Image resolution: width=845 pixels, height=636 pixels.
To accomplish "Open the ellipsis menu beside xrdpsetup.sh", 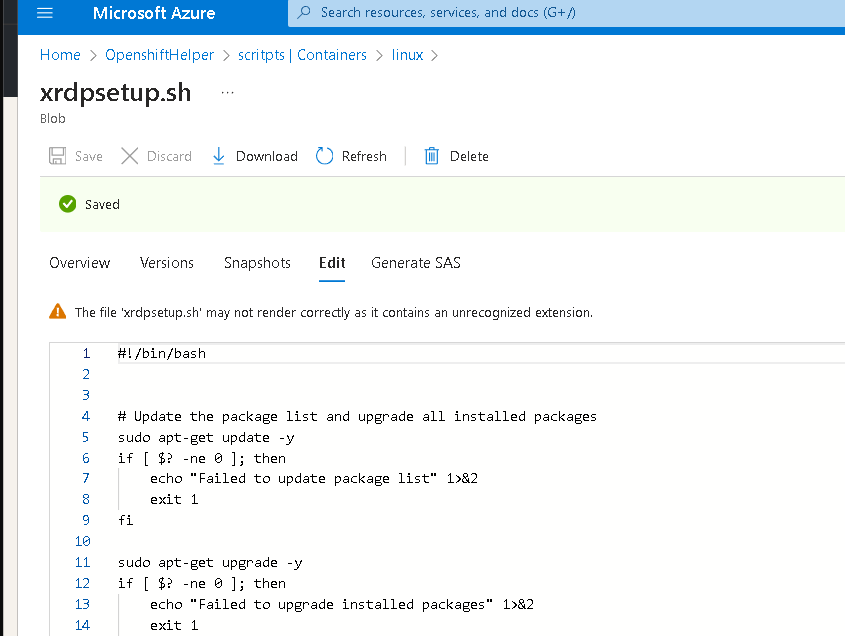I will [x=227, y=93].
